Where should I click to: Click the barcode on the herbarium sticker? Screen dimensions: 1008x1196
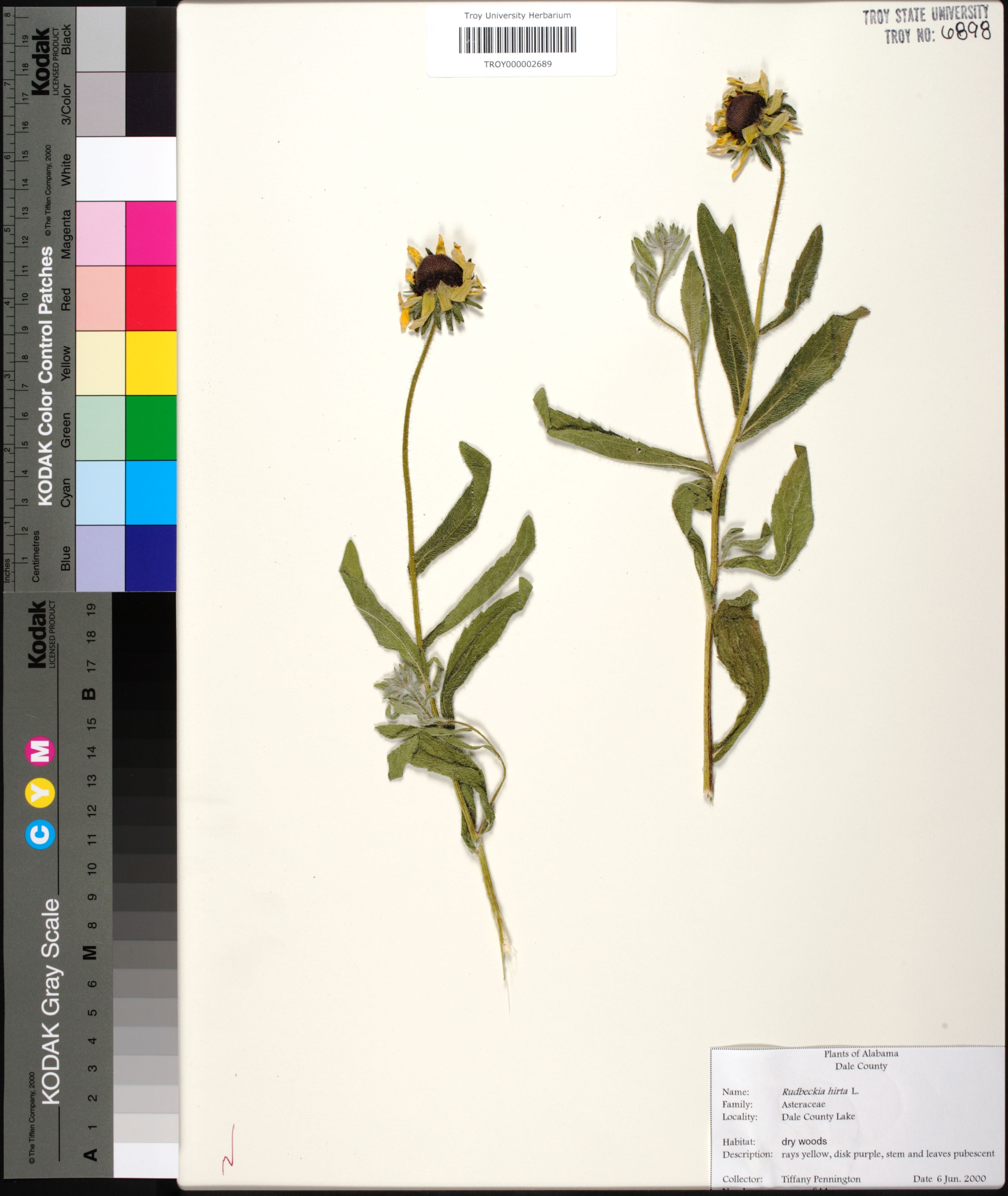(x=517, y=40)
